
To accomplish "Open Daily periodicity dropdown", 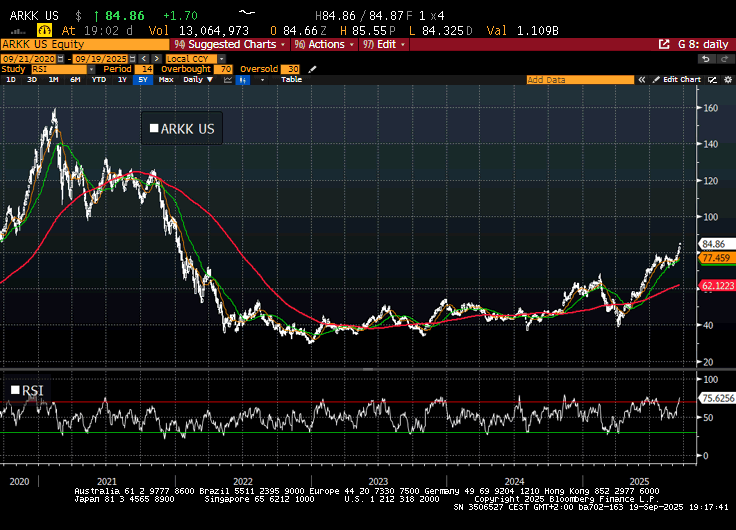I will pos(198,80).
